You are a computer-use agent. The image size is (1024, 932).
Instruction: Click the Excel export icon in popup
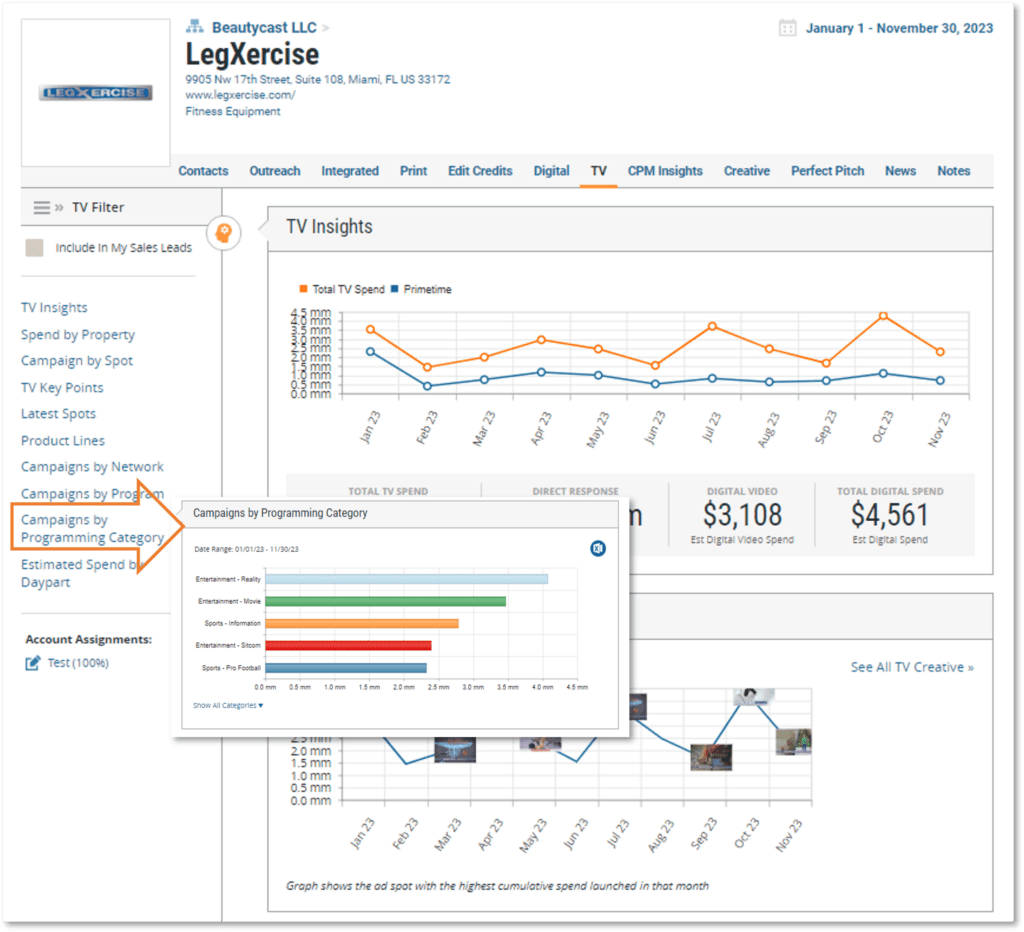pyautogui.click(x=598, y=549)
